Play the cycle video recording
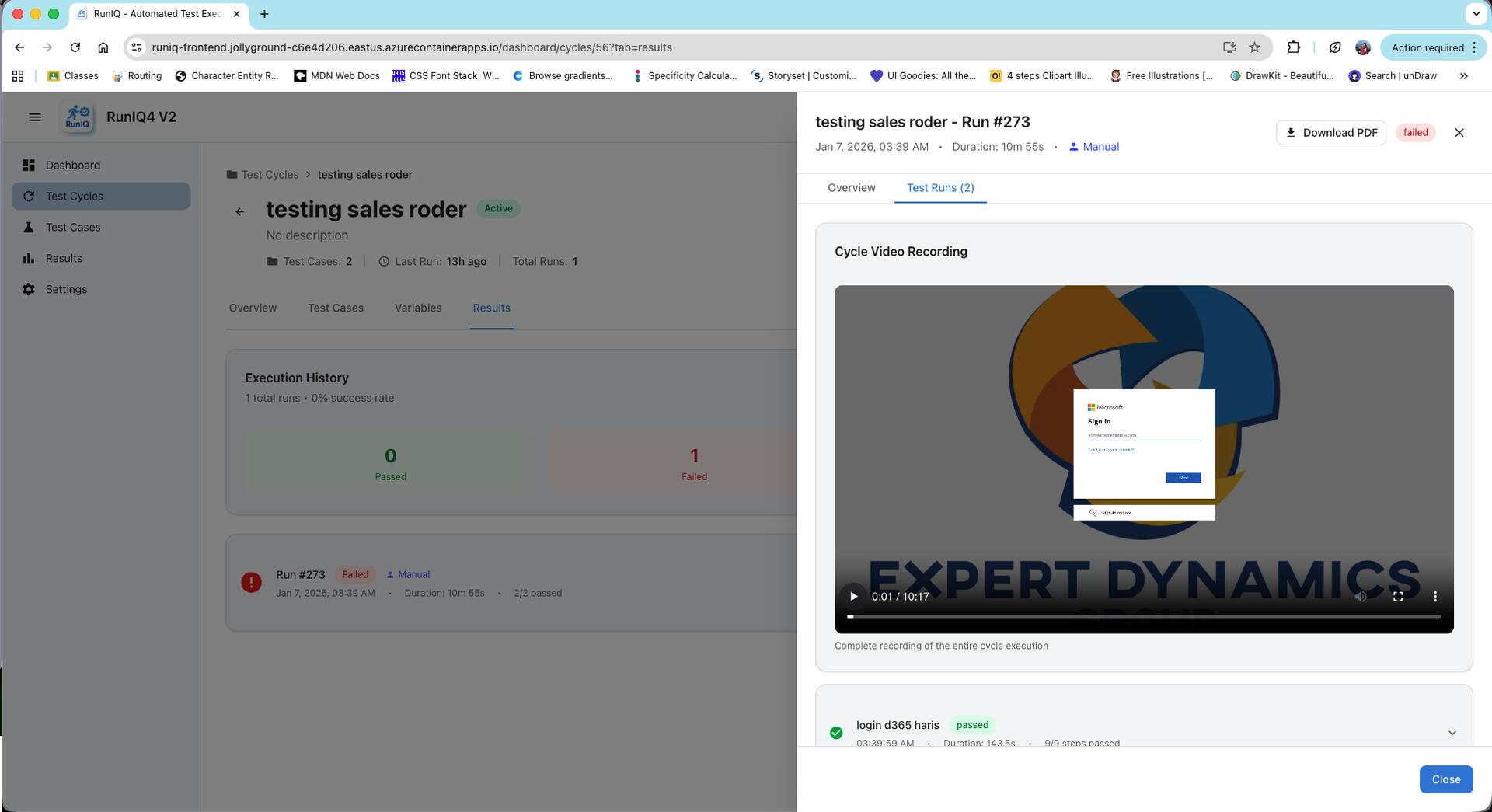The width and height of the screenshot is (1492, 812). [853, 597]
